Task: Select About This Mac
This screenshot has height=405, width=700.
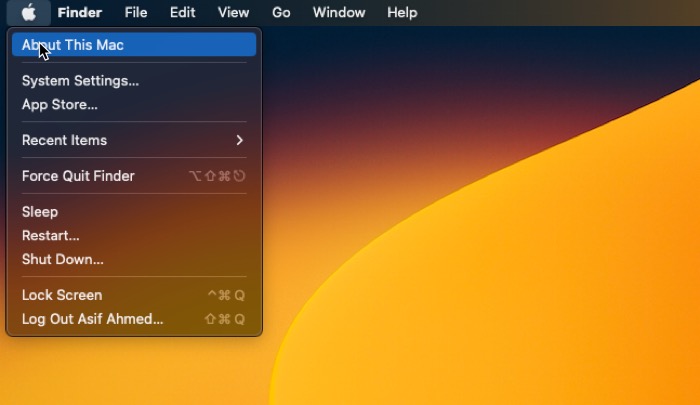Action: click(x=134, y=45)
